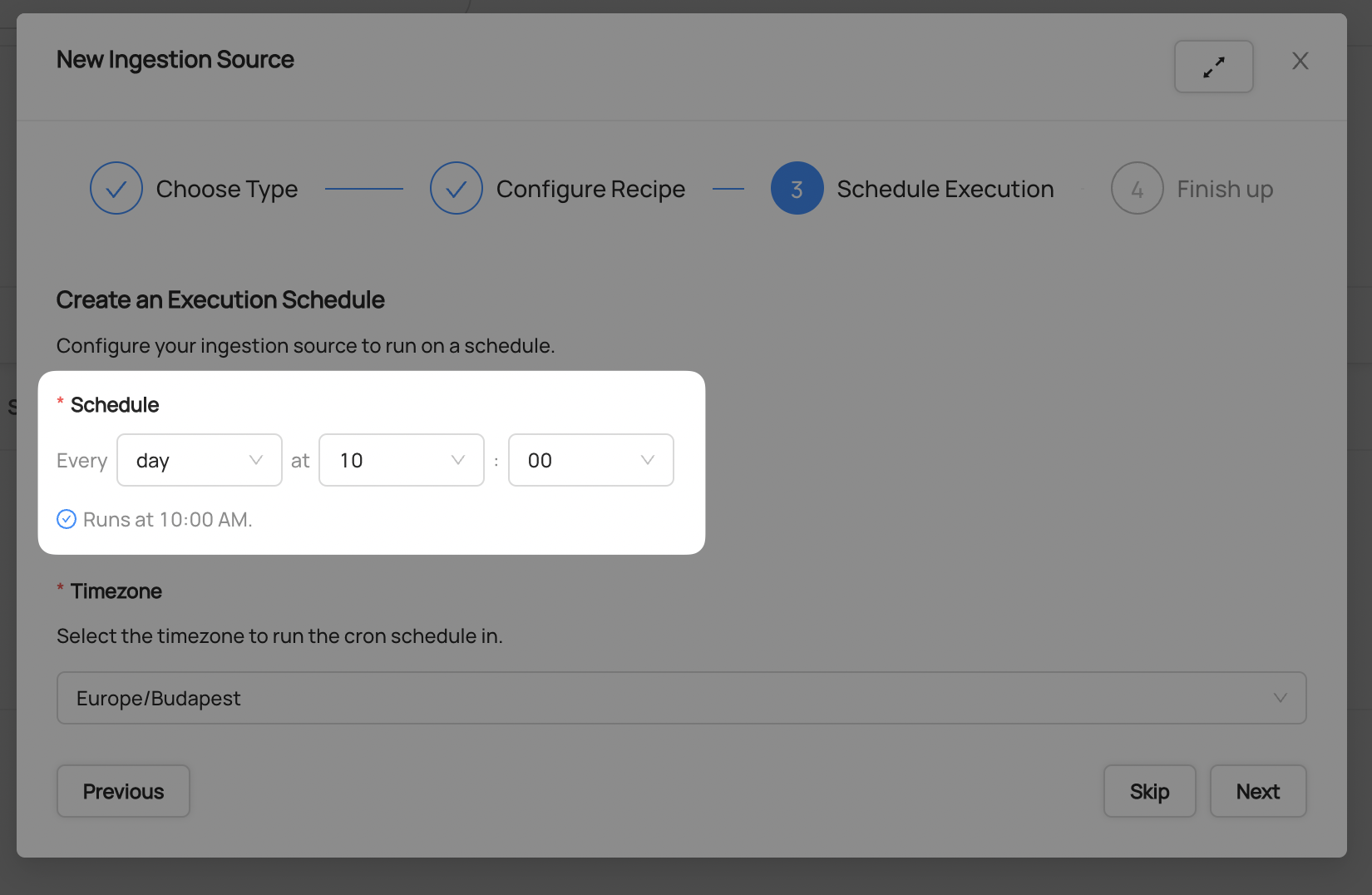
Task: Go to the Configure Recipe step label
Action: (590, 189)
